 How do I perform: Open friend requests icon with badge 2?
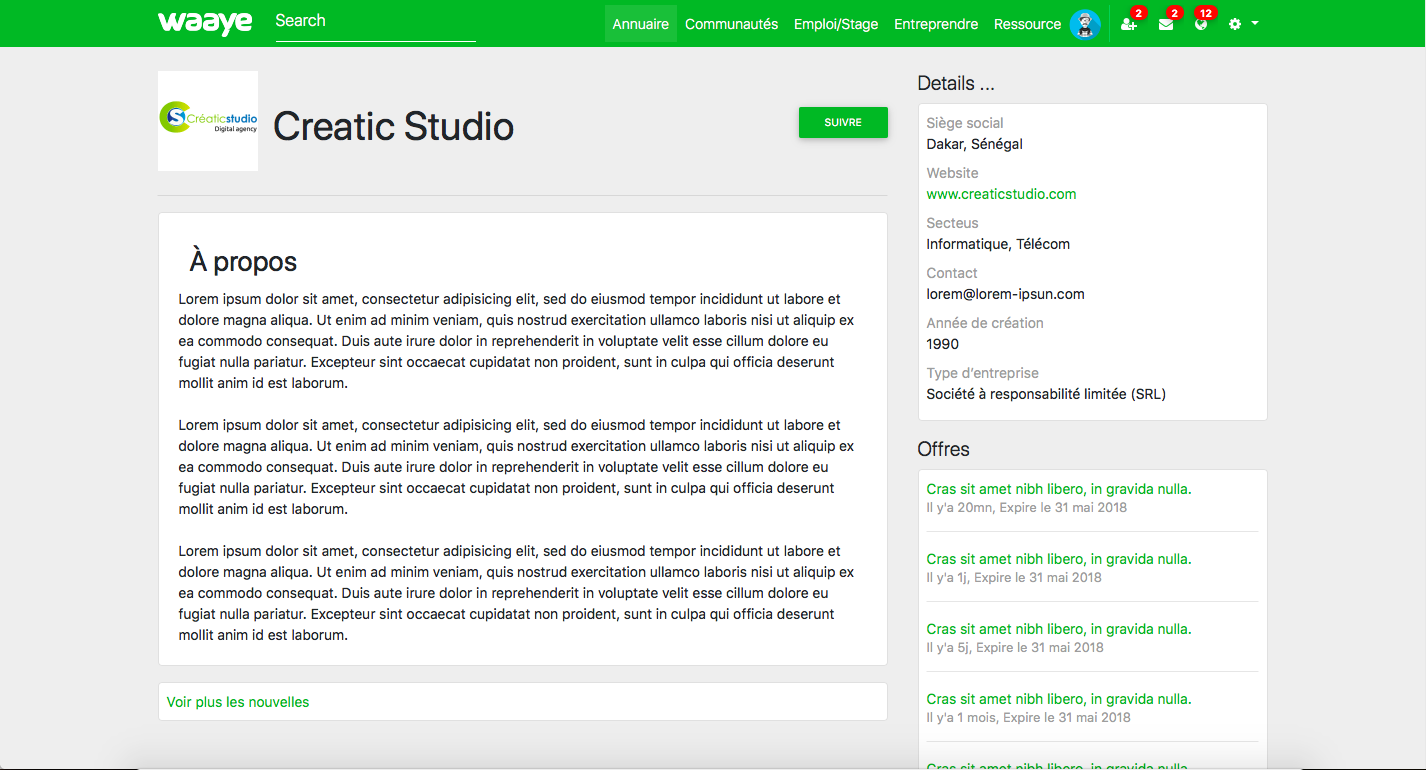(x=1129, y=24)
